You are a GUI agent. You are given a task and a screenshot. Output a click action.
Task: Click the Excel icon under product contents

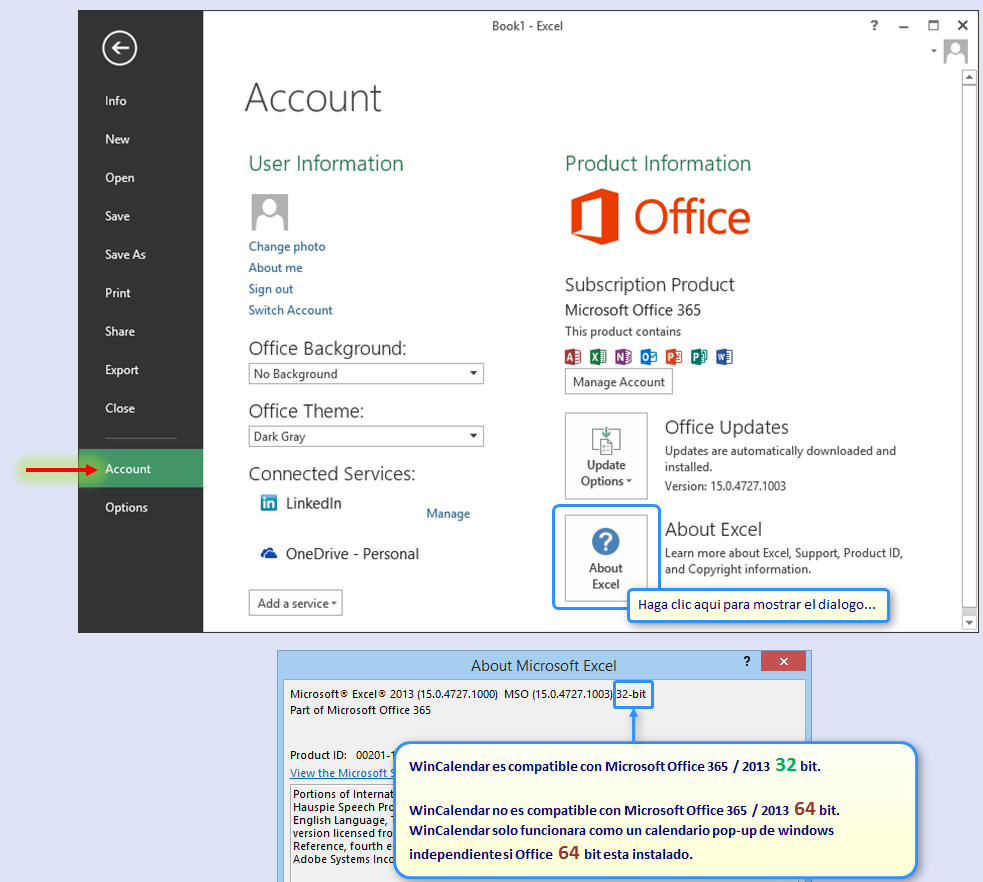tap(597, 355)
